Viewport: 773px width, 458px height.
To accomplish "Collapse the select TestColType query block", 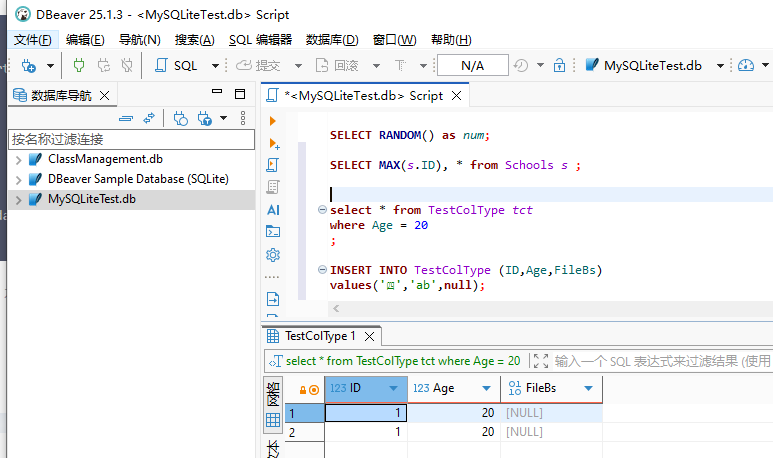I will pos(322,210).
